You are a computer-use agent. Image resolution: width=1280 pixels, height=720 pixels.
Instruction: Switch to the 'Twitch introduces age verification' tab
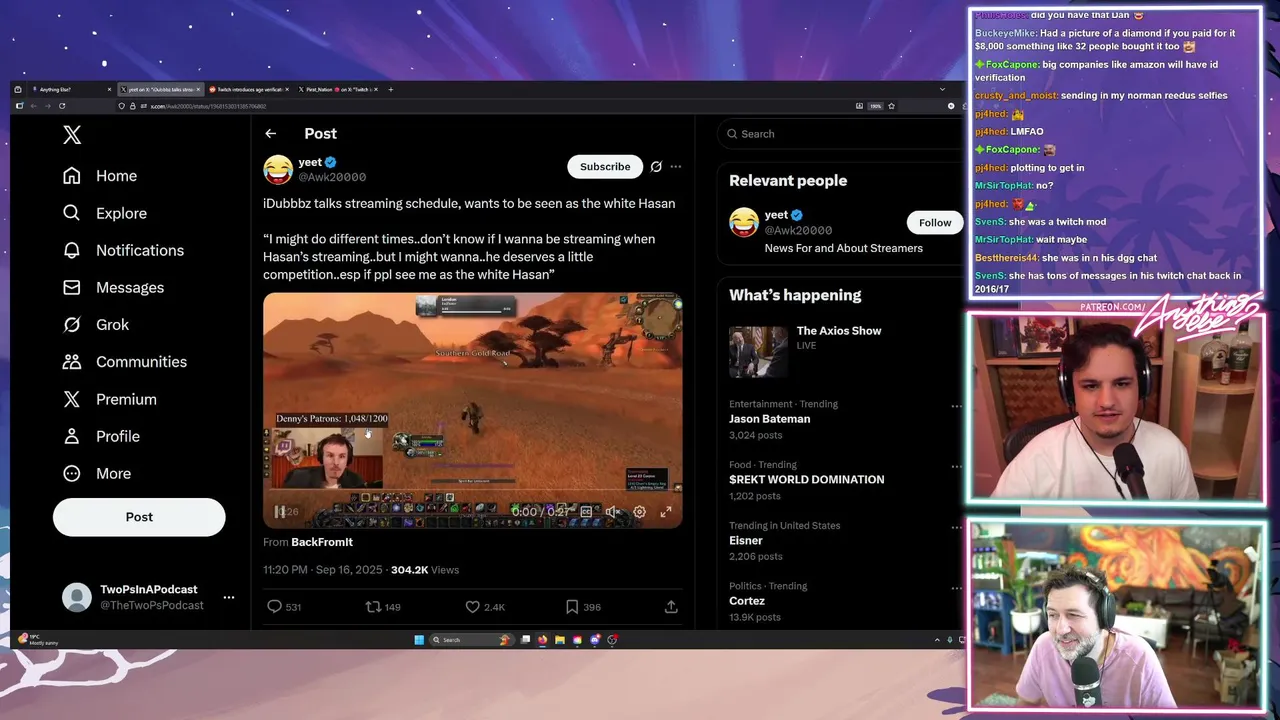click(248, 89)
